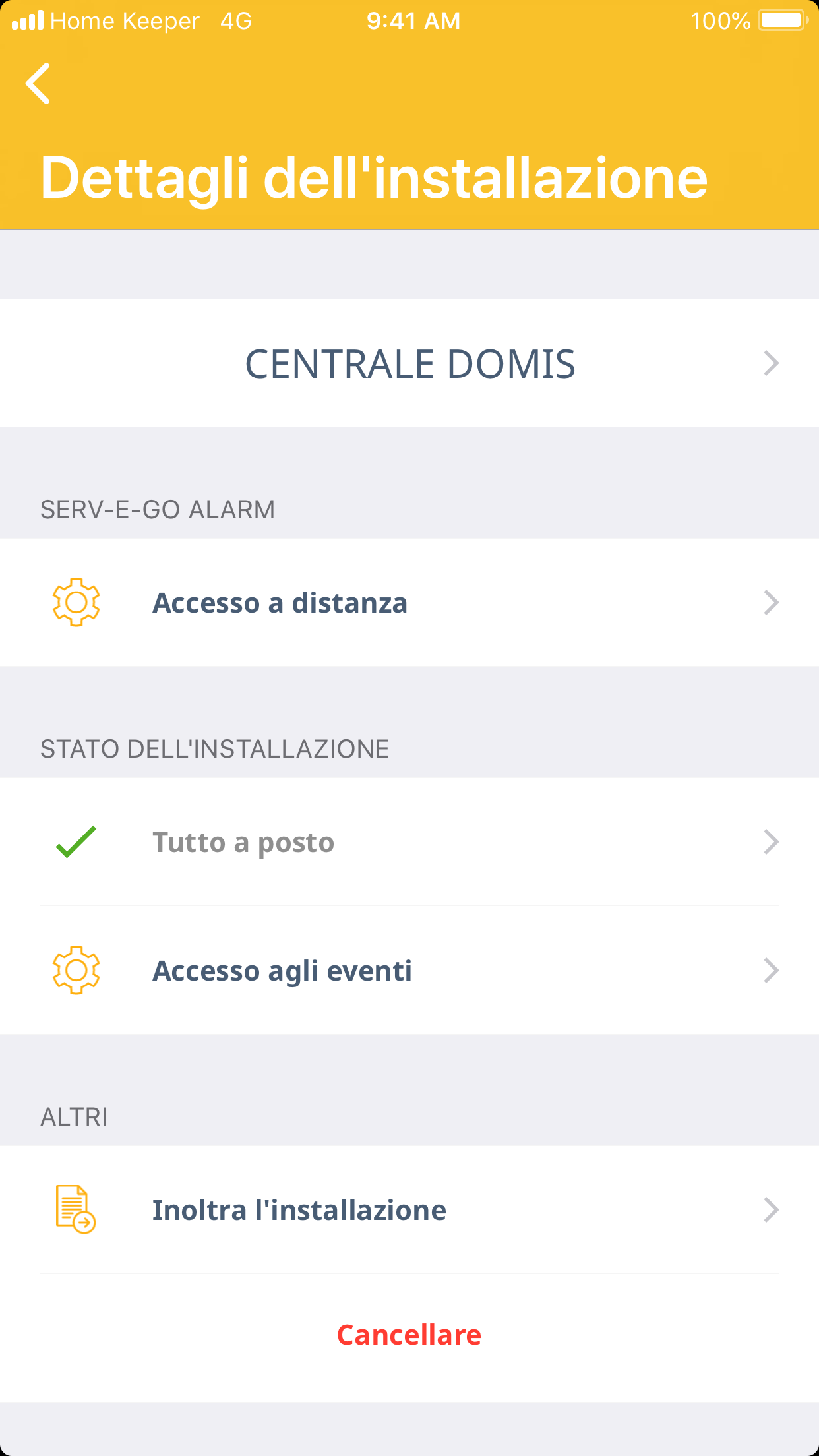Screen dimensions: 819x1456
Task: Tap the Dettagli dell'installazione page title
Action: tap(374, 178)
